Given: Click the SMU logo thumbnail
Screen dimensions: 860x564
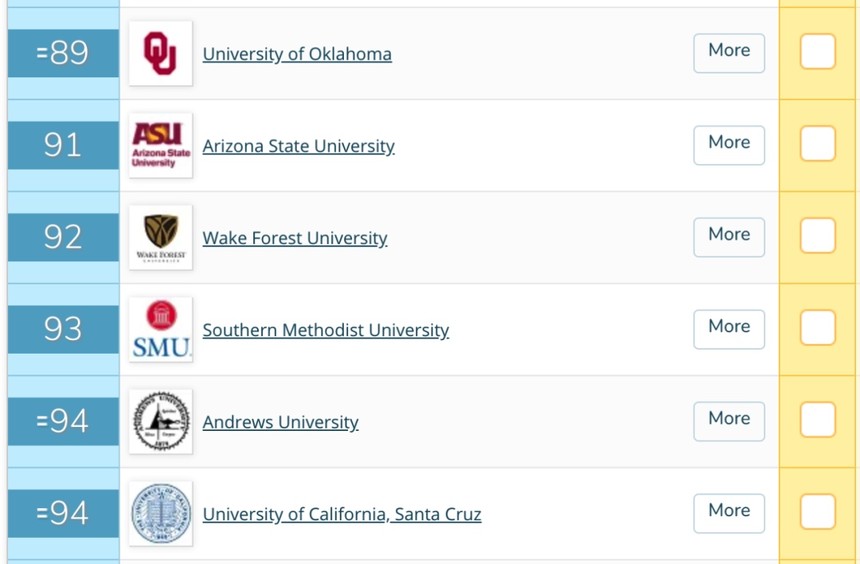Looking at the screenshot, I should click(161, 329).
